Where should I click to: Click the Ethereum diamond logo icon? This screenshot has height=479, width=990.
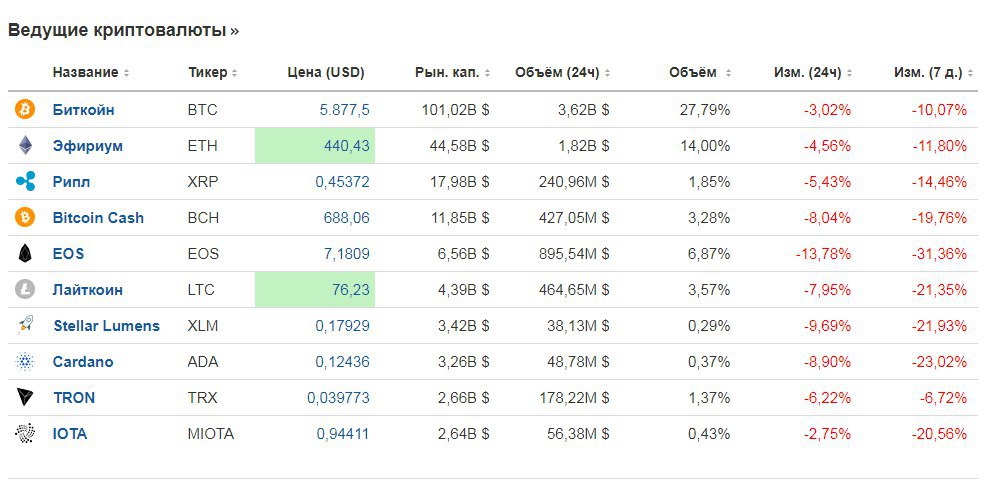25,146
